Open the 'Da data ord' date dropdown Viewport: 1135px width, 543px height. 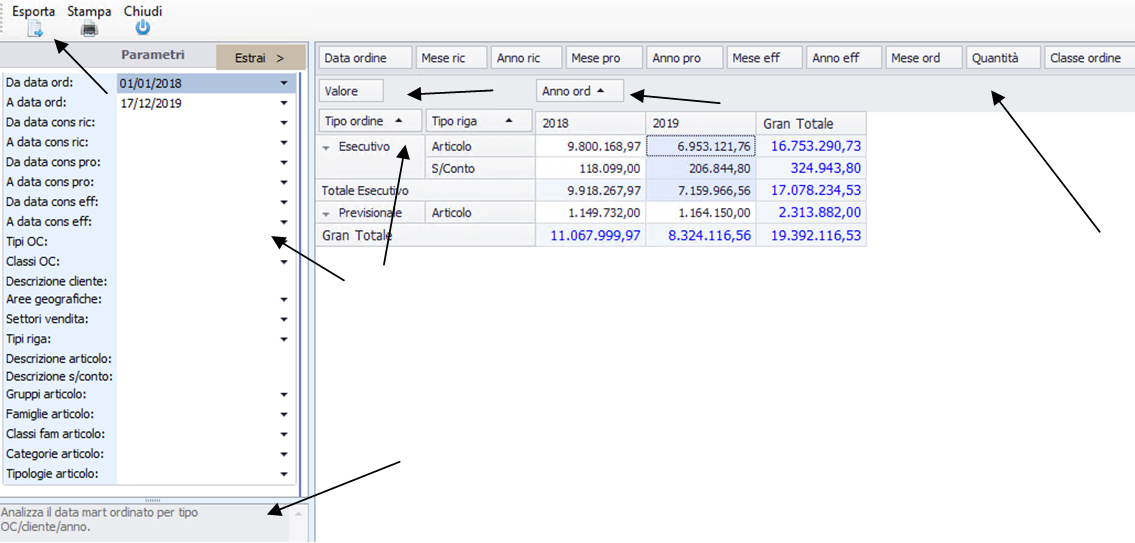284,83
